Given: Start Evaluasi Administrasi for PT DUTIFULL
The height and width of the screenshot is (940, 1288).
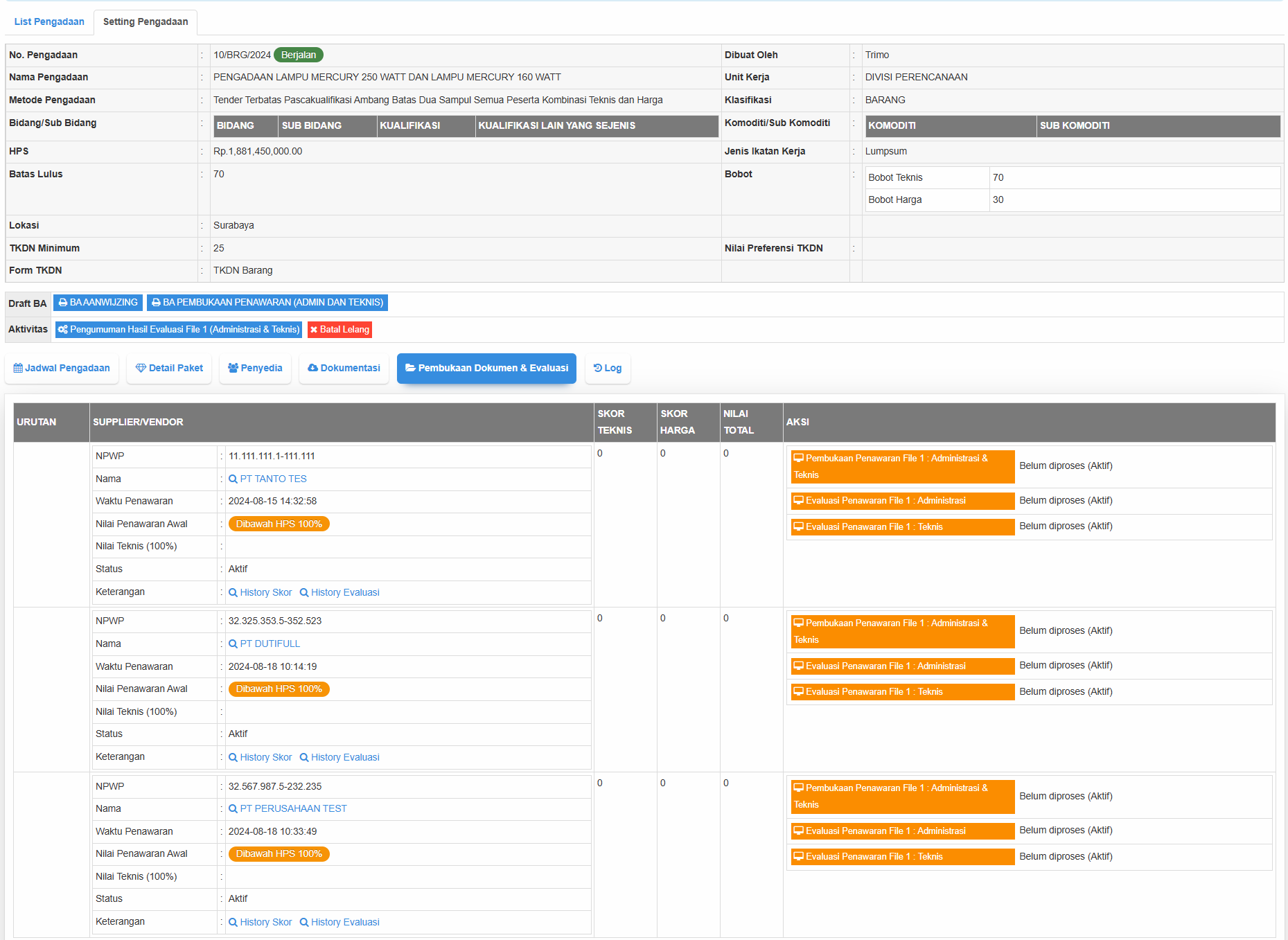Looking at the screenshot, I should click(x=902, y=666).
